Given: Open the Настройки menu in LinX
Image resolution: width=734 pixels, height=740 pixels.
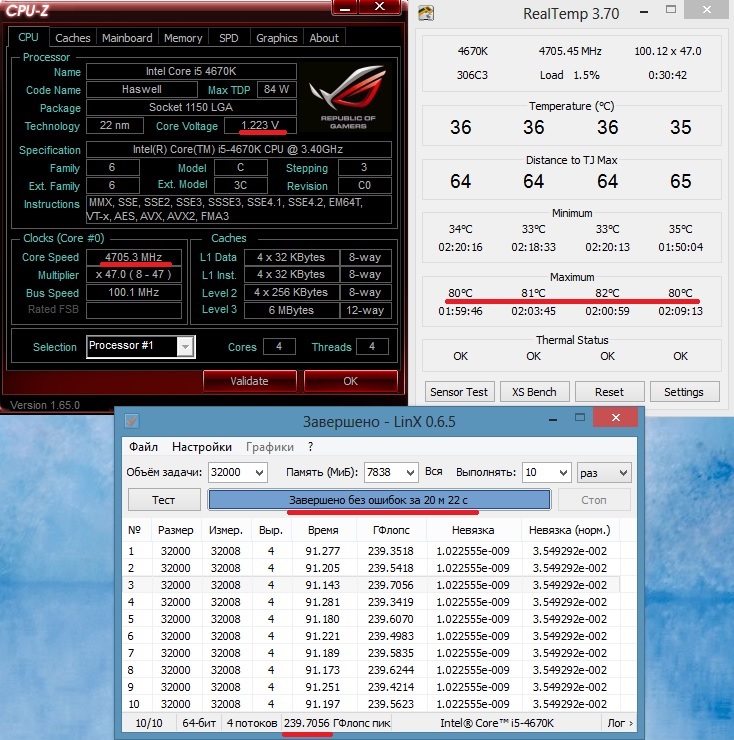Looking at the screenshot, I should 202,446.
